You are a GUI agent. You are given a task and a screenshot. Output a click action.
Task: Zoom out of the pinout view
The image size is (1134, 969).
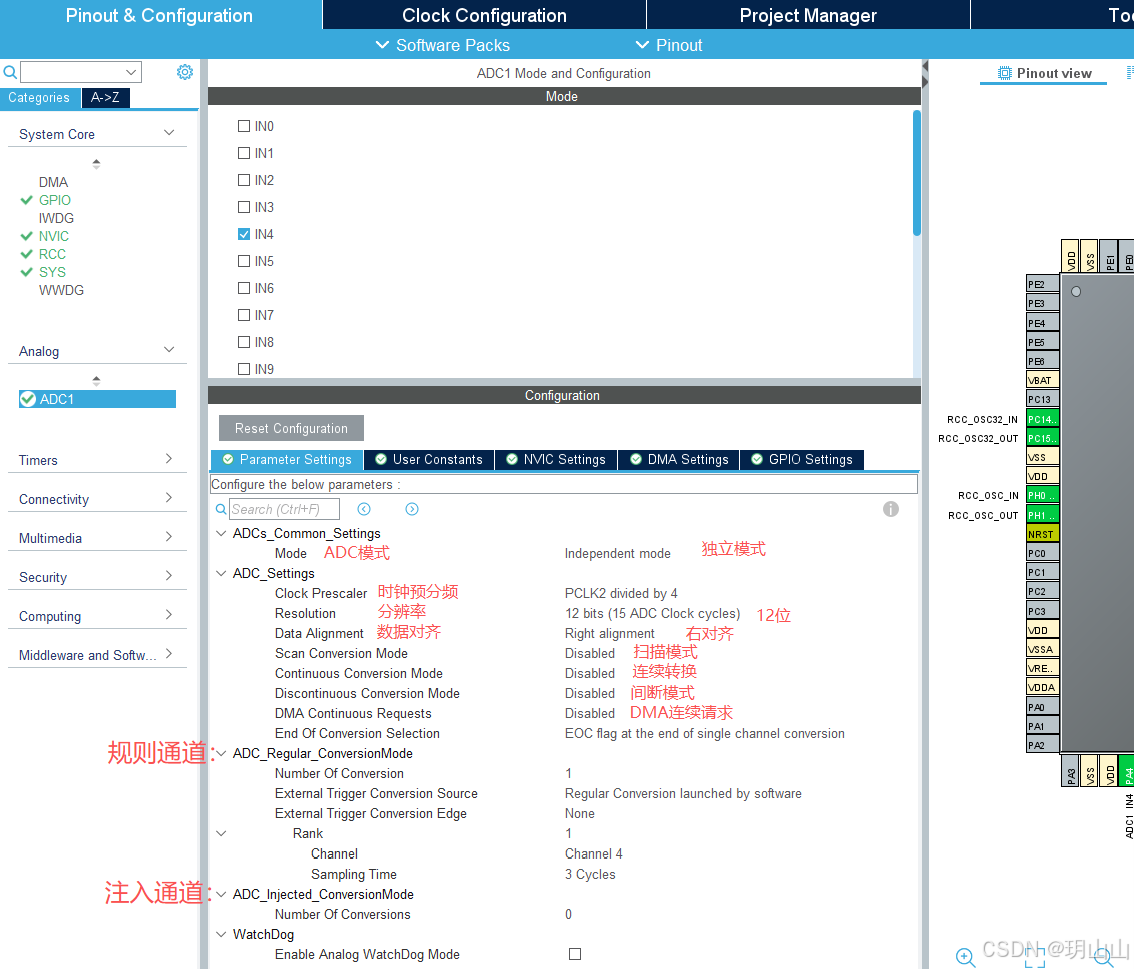[1100, 957]
